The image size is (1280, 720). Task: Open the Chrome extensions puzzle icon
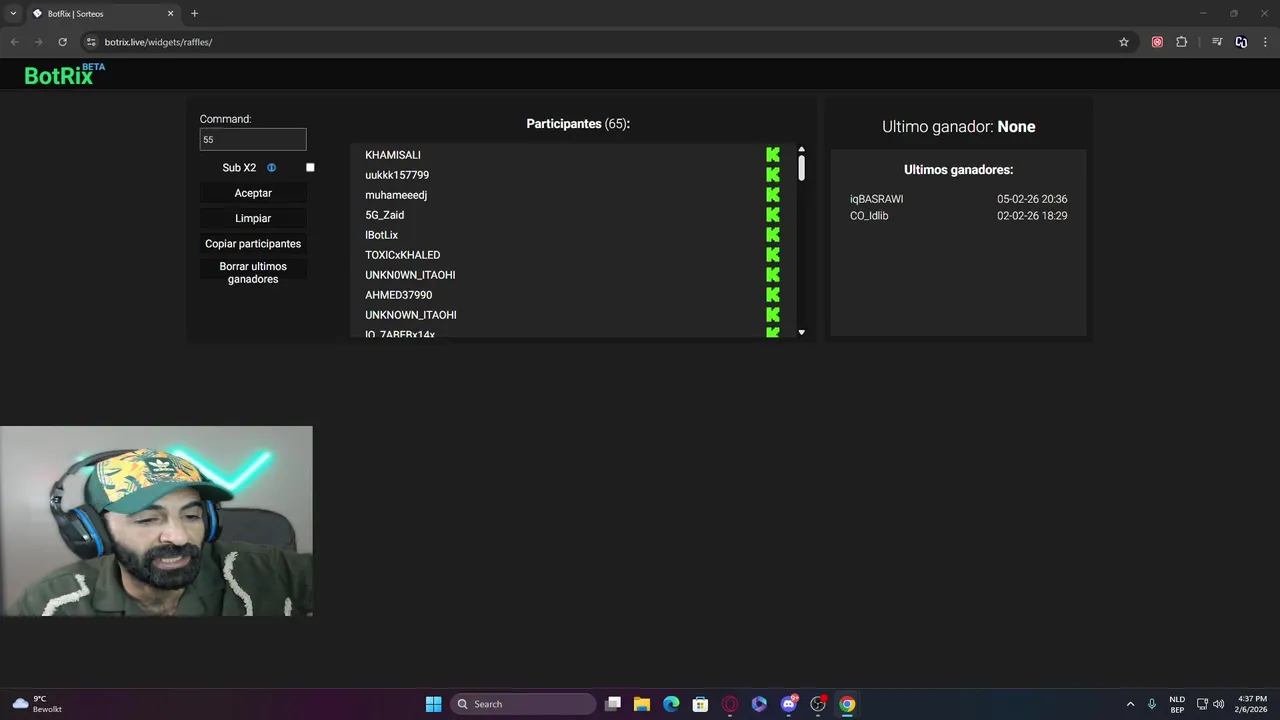click(1182, 42)
